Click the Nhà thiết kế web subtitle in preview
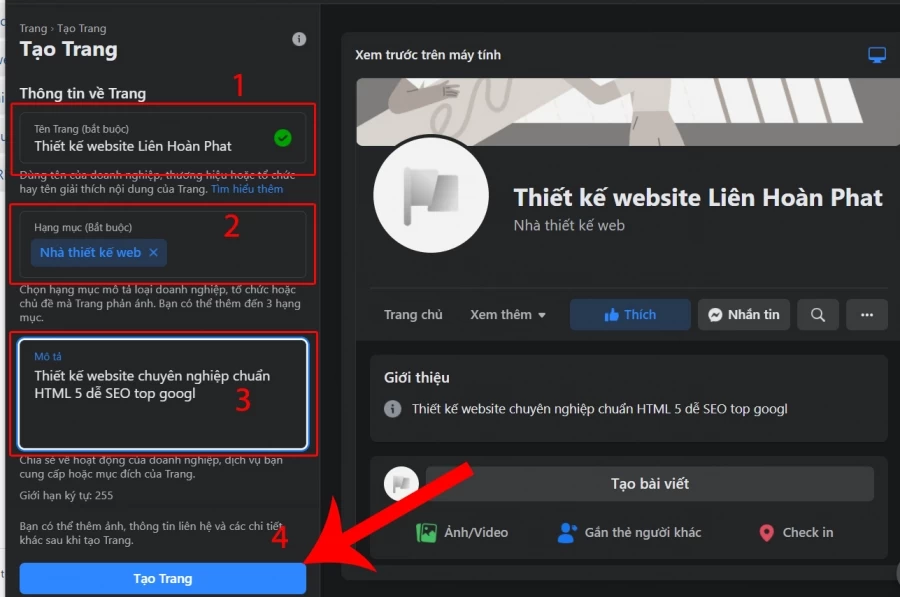900x597 pixels. tap(569, 226)
